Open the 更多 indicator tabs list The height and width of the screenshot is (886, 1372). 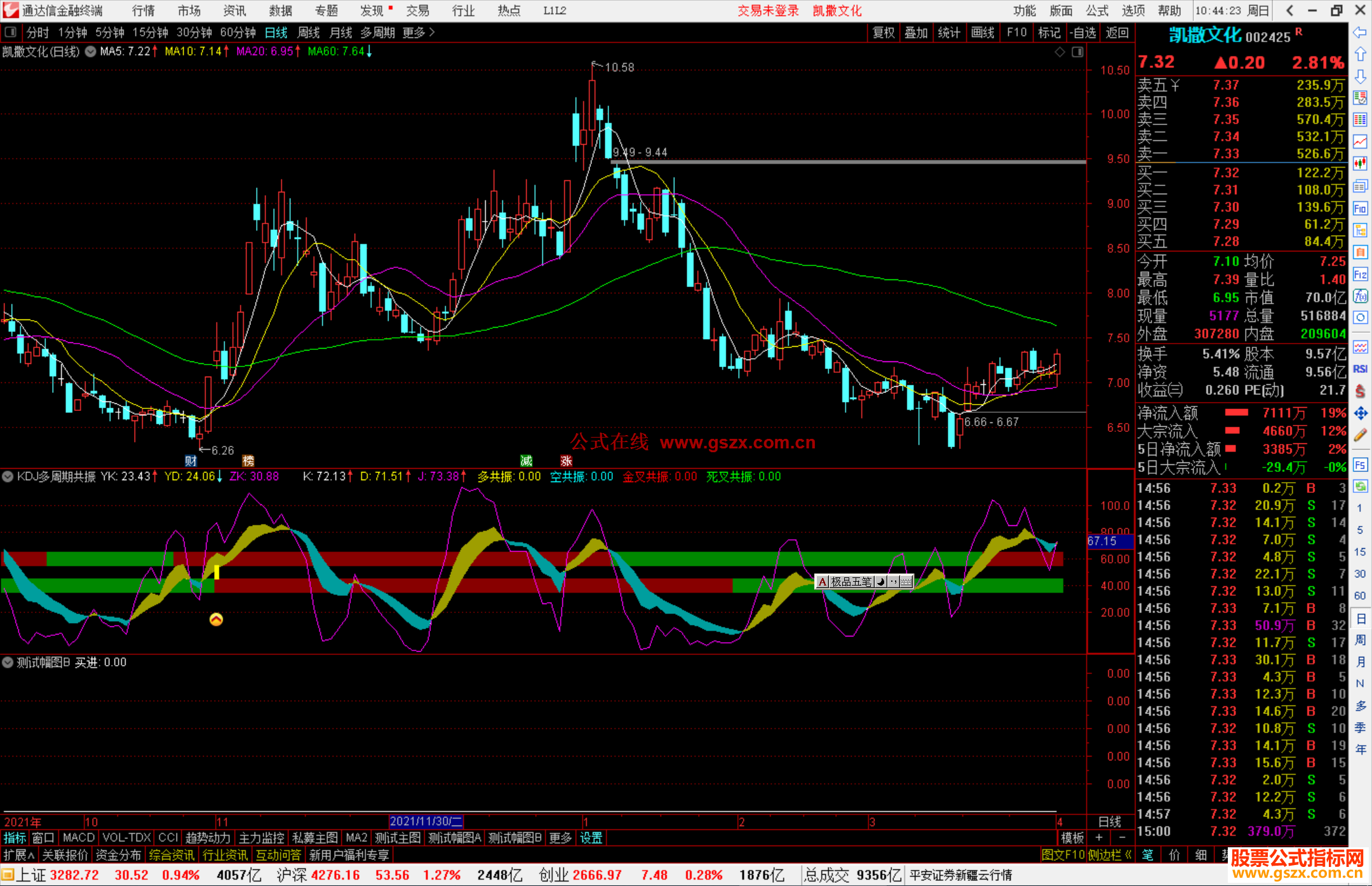pos(560,838)
